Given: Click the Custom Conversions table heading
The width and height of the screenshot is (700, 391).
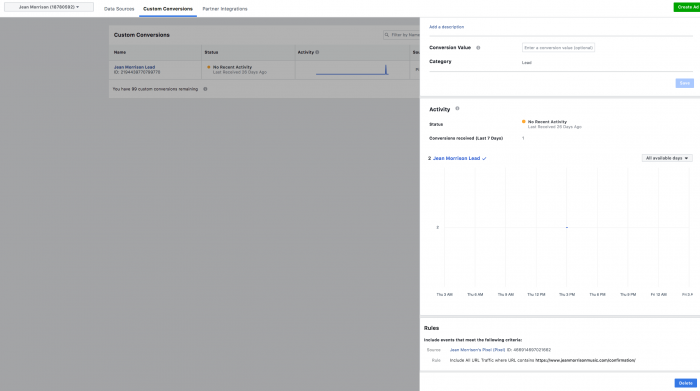Looking at the screenshot, I should [142, 35].
